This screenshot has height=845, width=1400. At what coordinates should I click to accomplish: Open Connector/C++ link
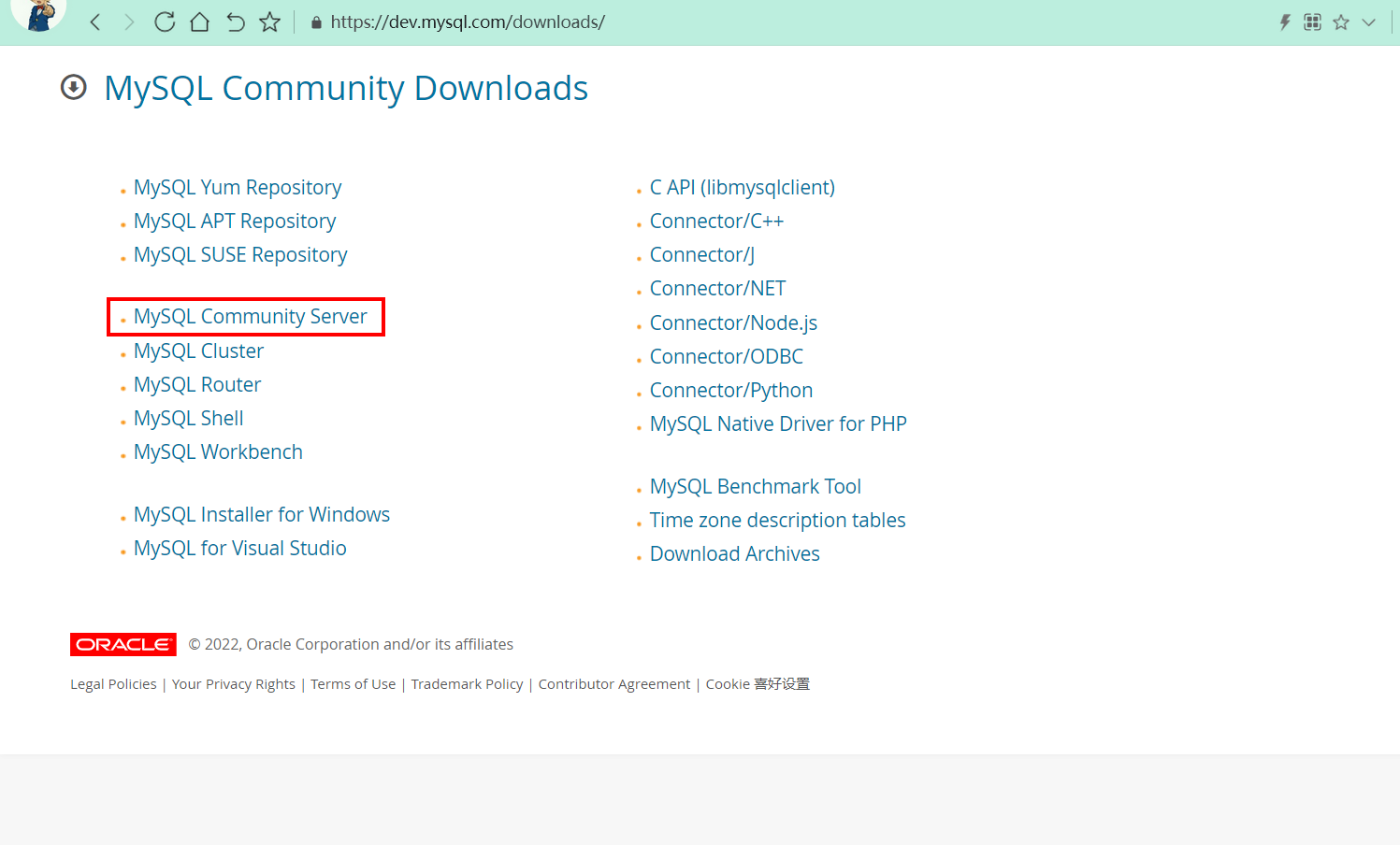point(716,221)
